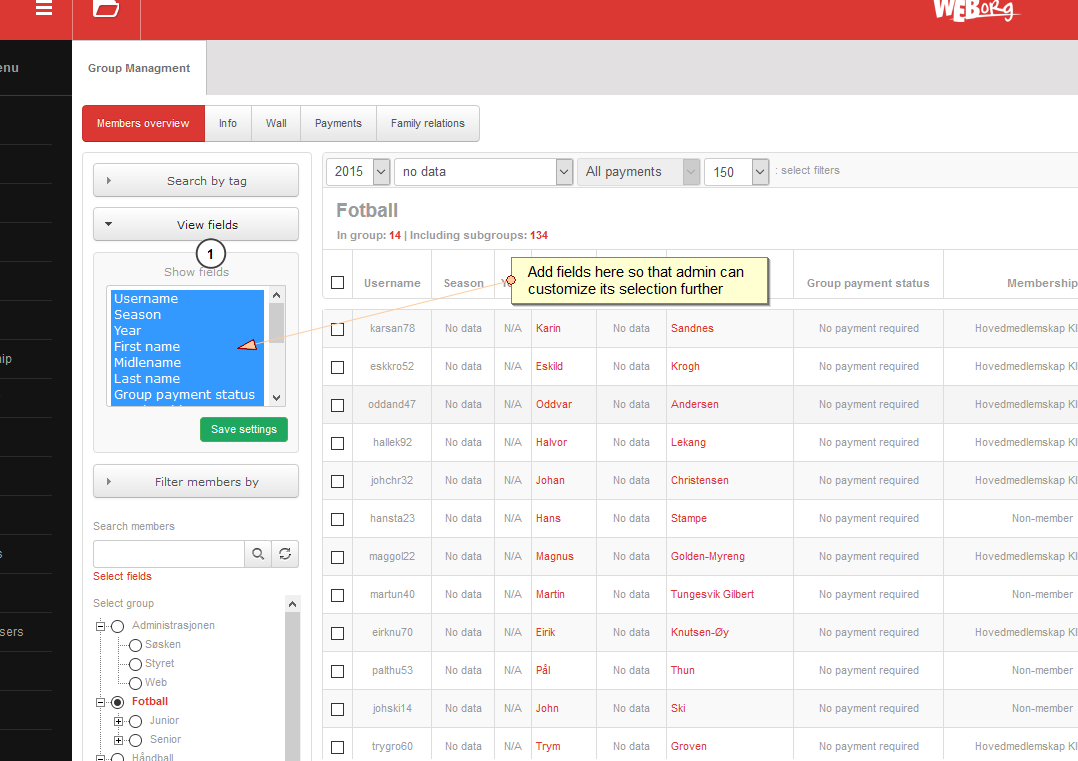Click the WebOrg logo
Image resolution: width=1078 pixels, height=761 pixels.
pyautogui.click(x=976, y=10)
